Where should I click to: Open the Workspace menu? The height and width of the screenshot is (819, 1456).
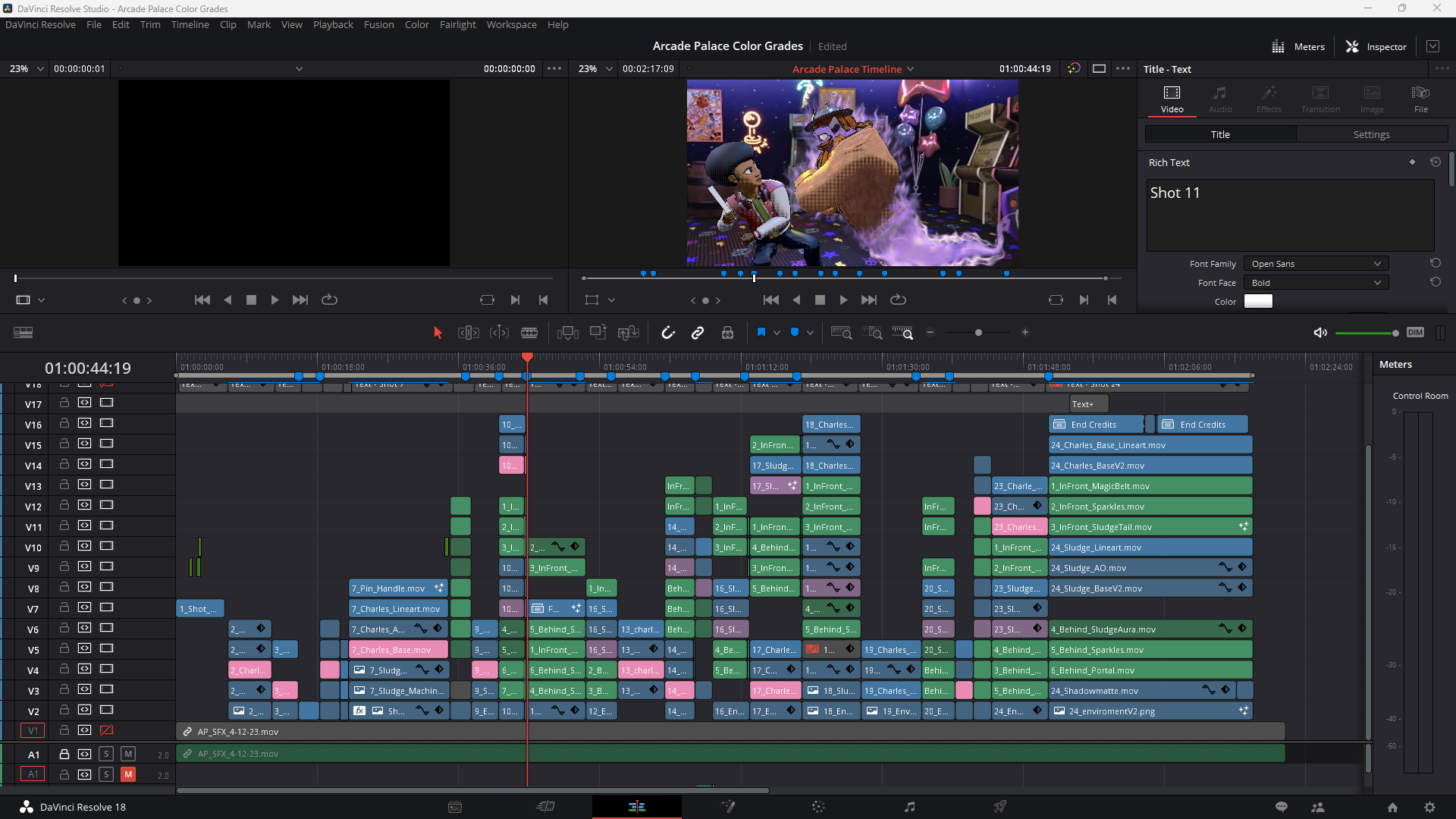coord(511,25)
